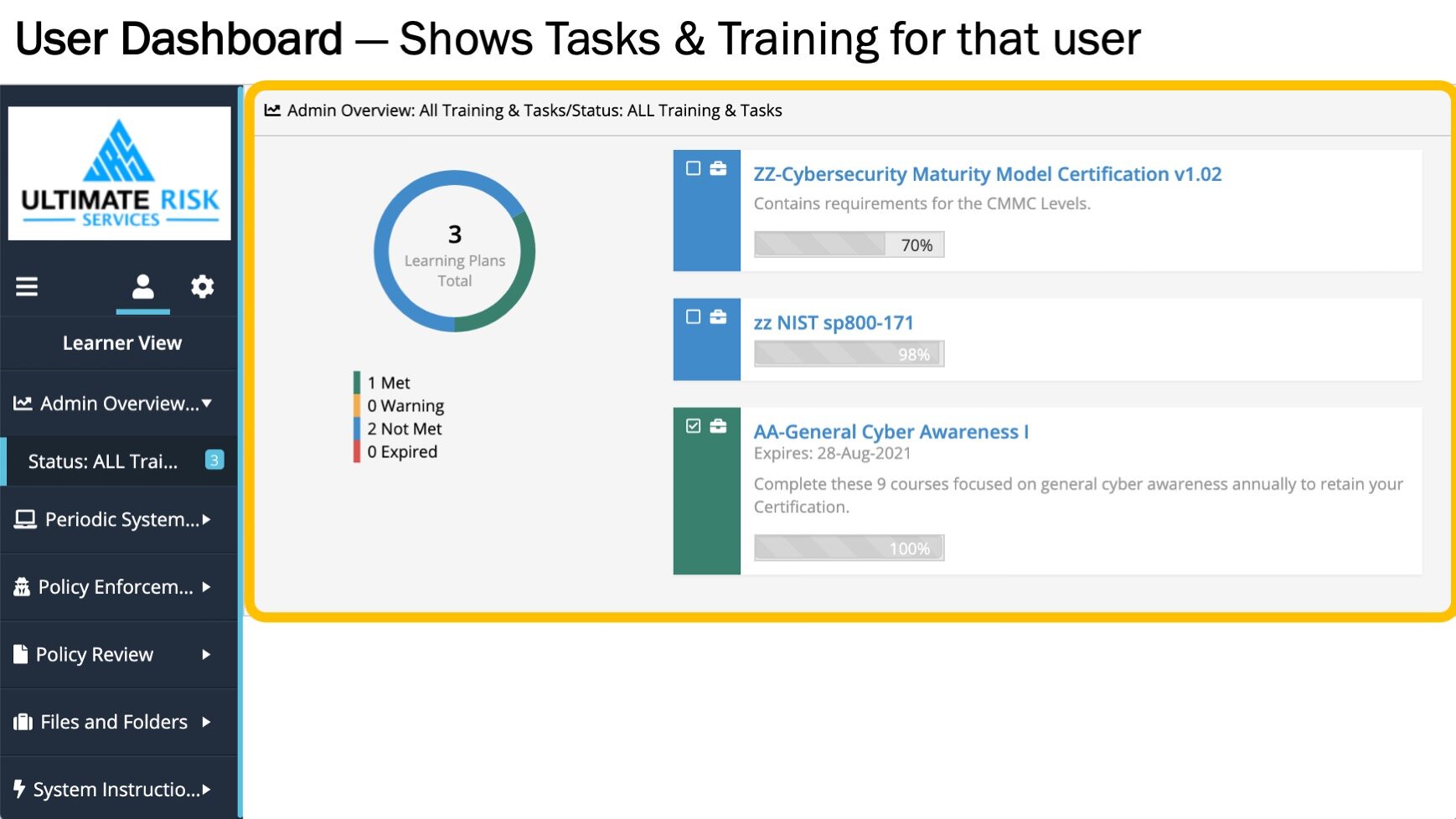Check the zz NIST sp800-171 checkbox
Viewport: 1456px width, 819px height.
pos(693,317)
